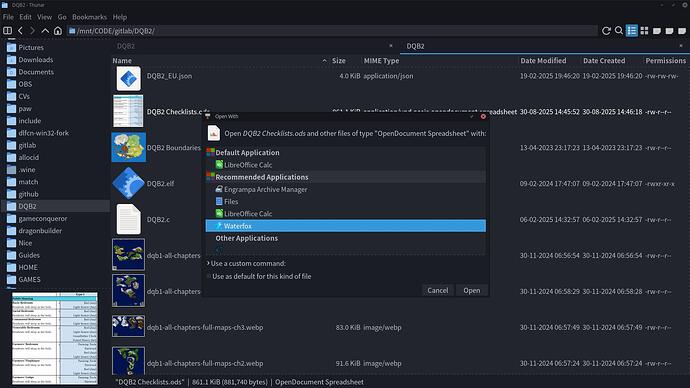The image size is (690, 388).
Task: Click the sidebar spreadsheet preview image
Action: coord(55,338)
